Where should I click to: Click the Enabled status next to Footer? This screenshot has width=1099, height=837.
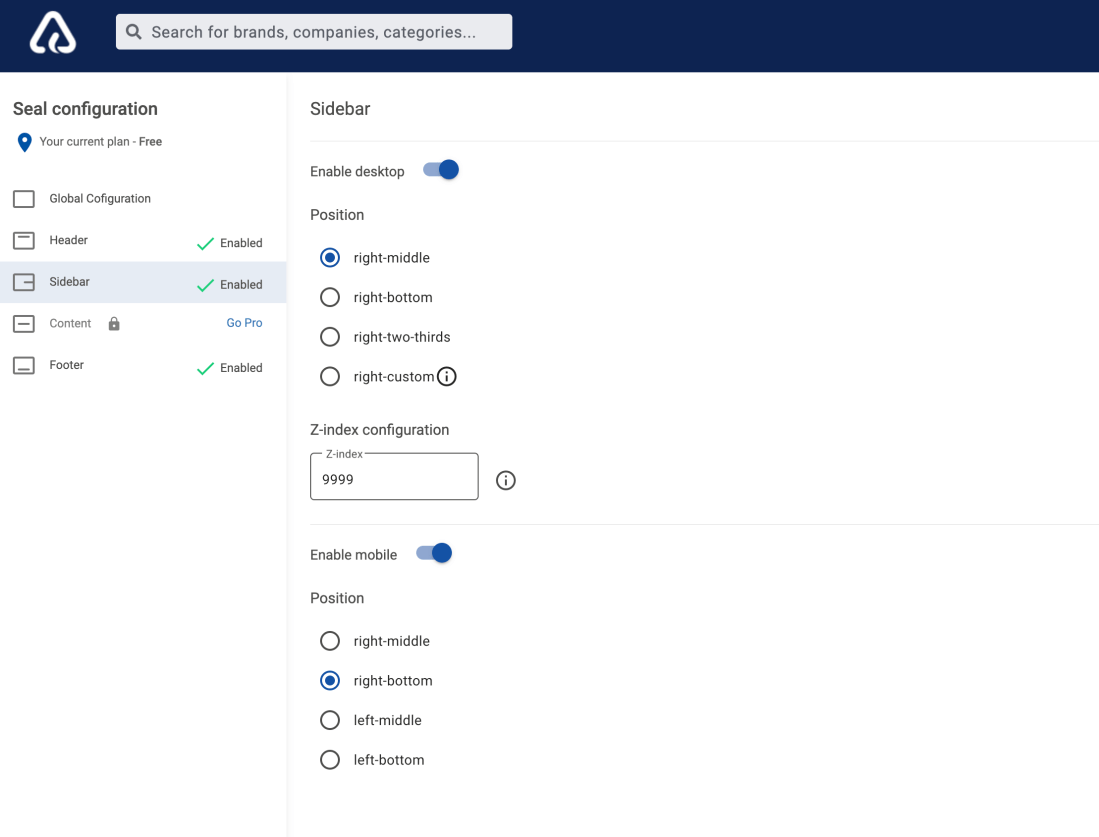pos(239,367)
